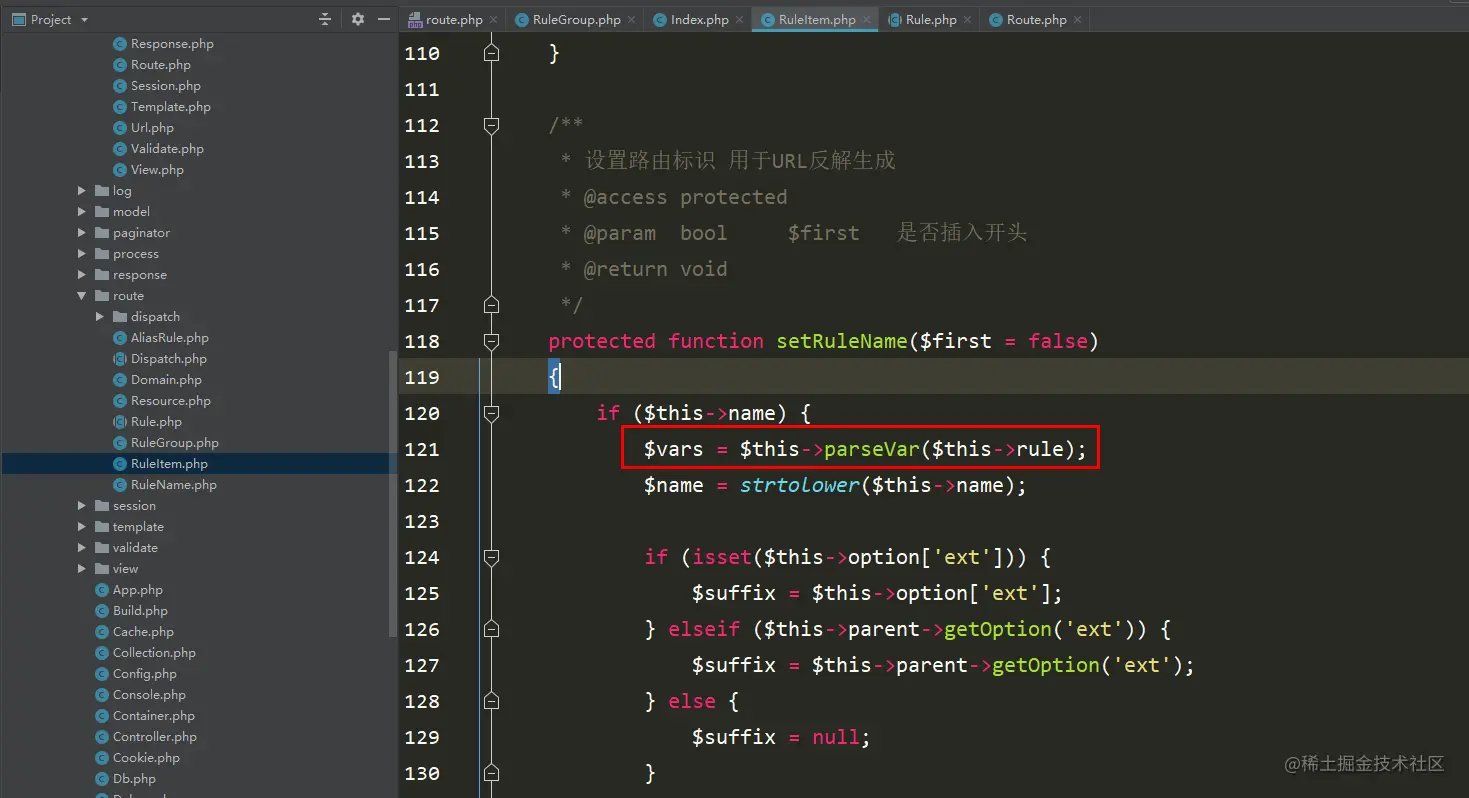This screenshot has width=1469, height=798.
Task: Close the Rule.php editor tab
Action: [967, 19]
